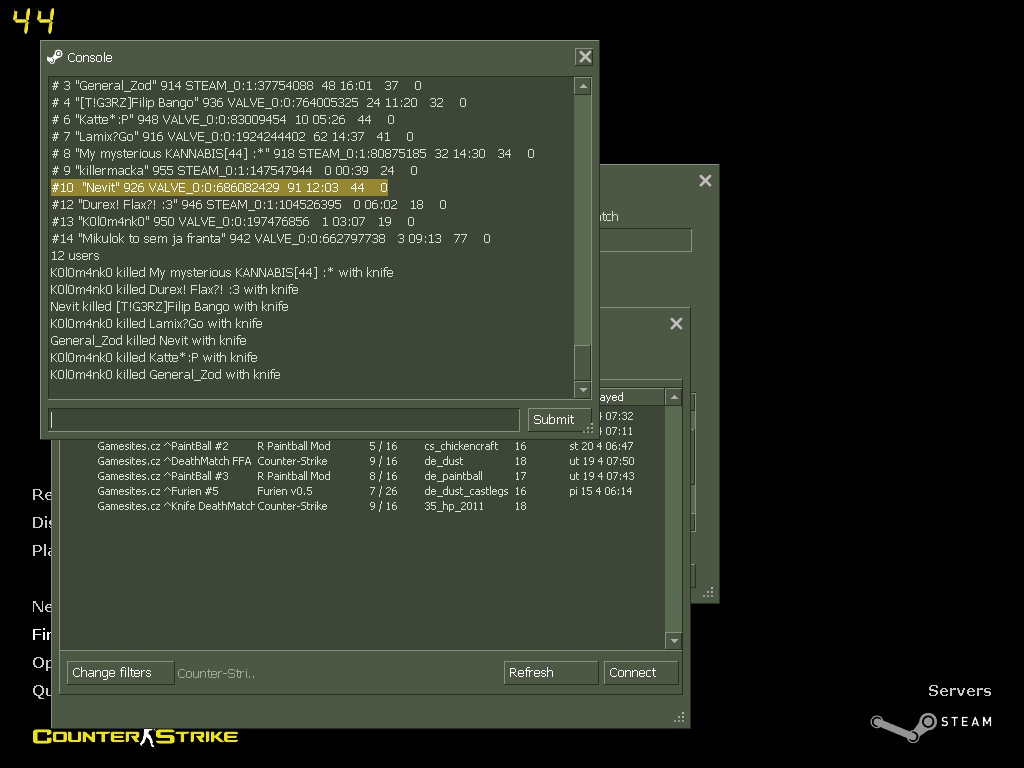Click the Connect button
Screen dimensions: 1024x768
[641, 673]
